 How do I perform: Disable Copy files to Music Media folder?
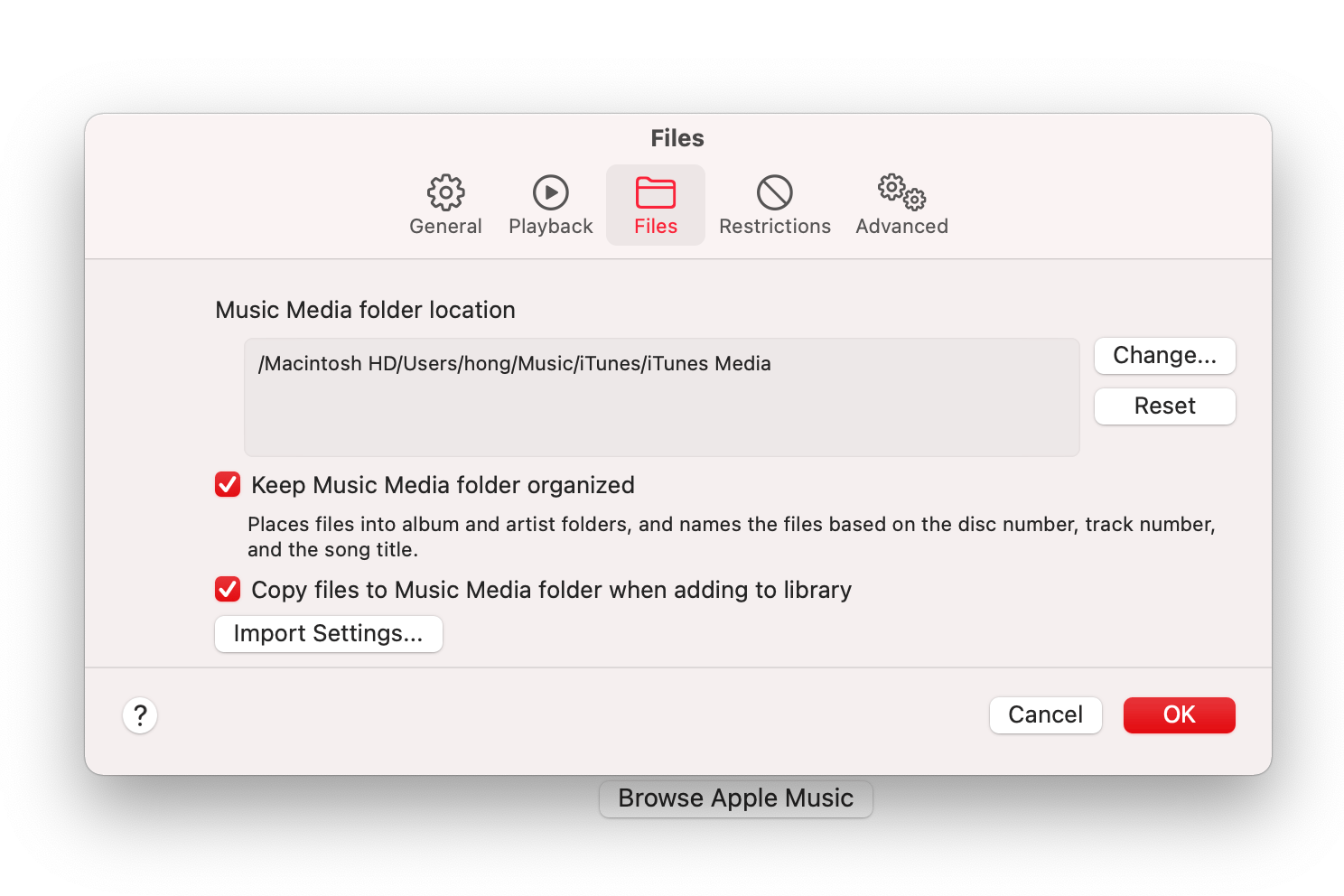click(227, 589)
